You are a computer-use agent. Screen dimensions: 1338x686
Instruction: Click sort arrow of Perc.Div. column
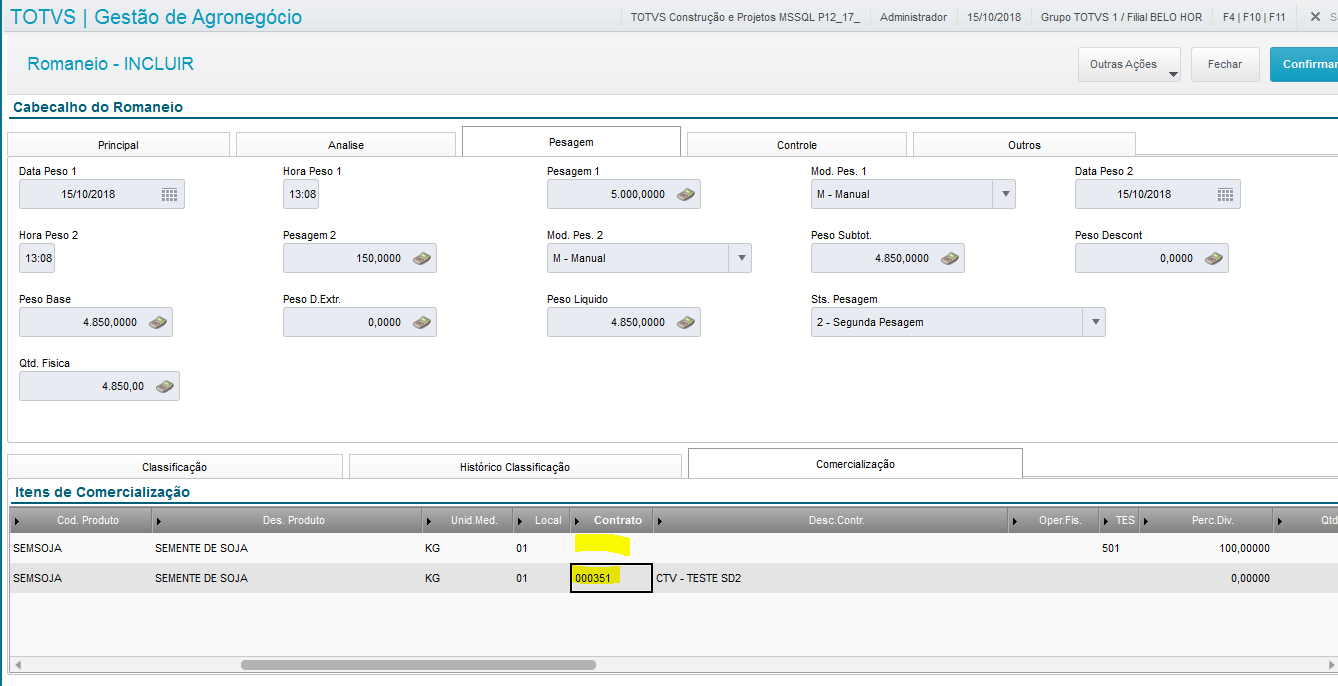[x=1146, y=521]
